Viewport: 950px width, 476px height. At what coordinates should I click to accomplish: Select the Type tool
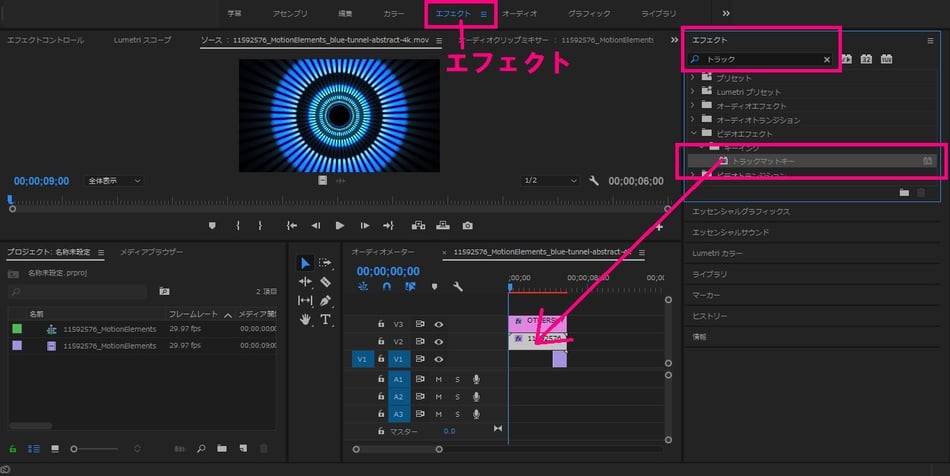326,320
